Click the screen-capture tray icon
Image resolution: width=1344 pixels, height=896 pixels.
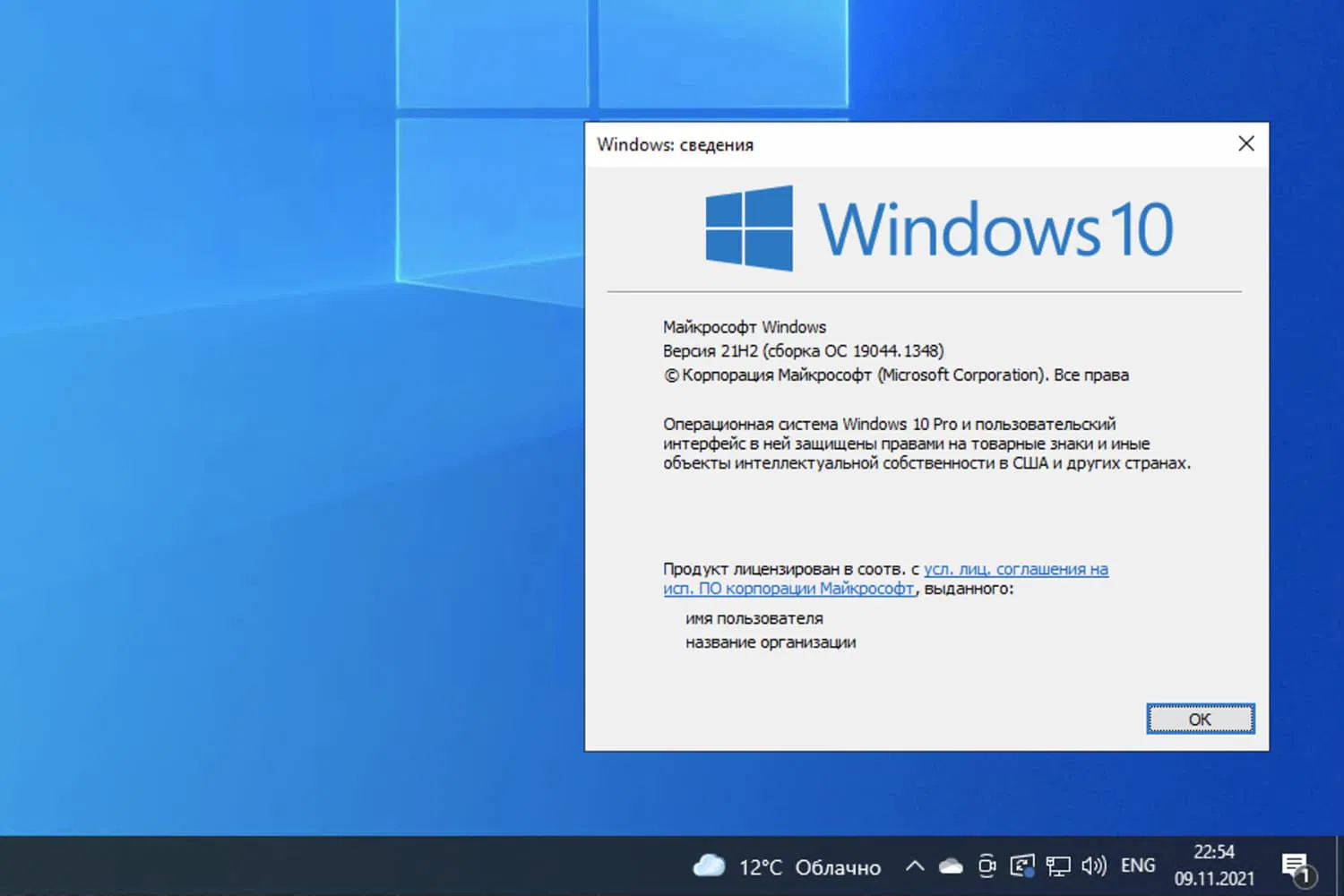click(x=987, y=866)
